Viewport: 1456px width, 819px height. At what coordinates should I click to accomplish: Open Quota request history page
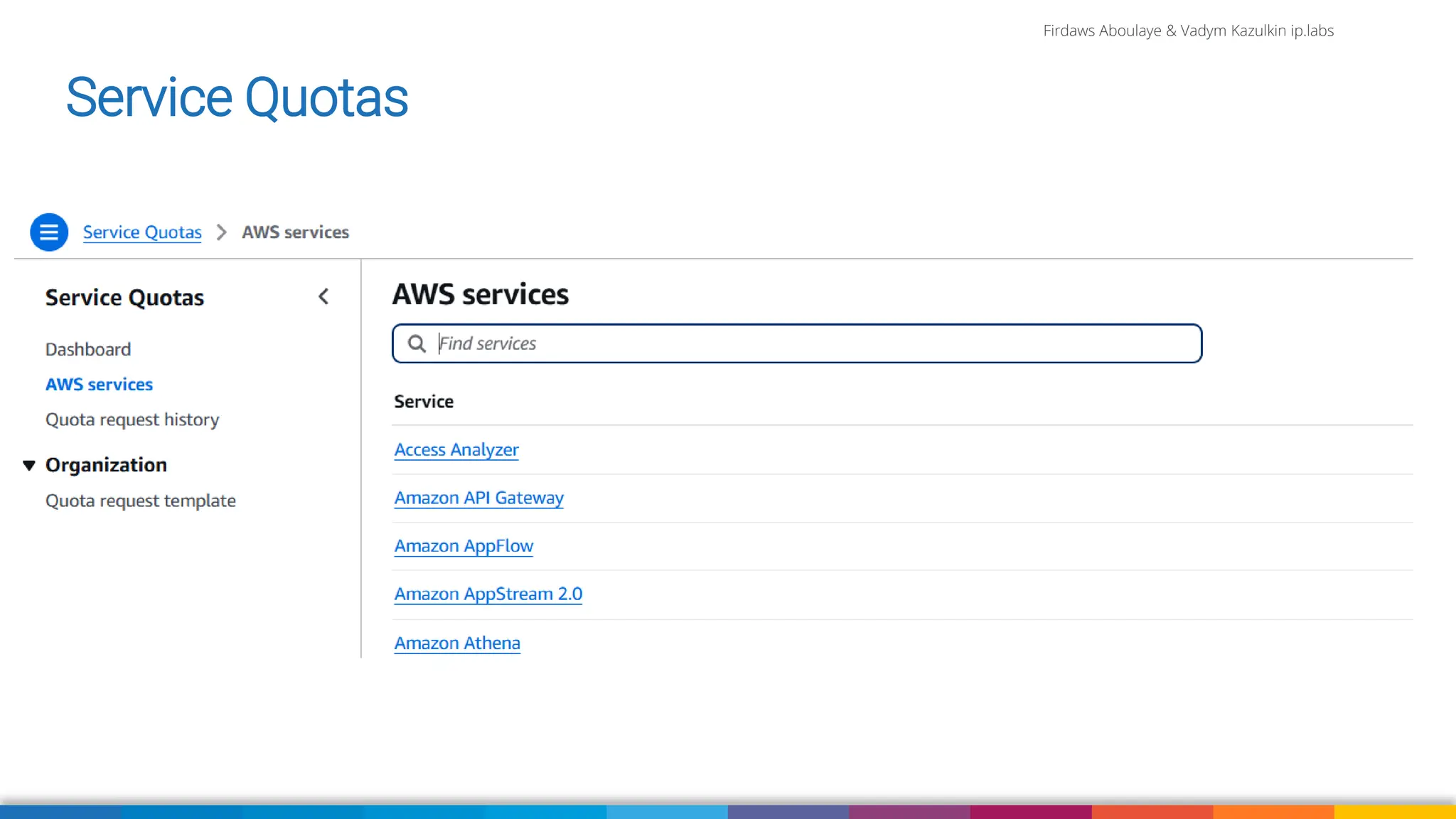tap(132, 419)
